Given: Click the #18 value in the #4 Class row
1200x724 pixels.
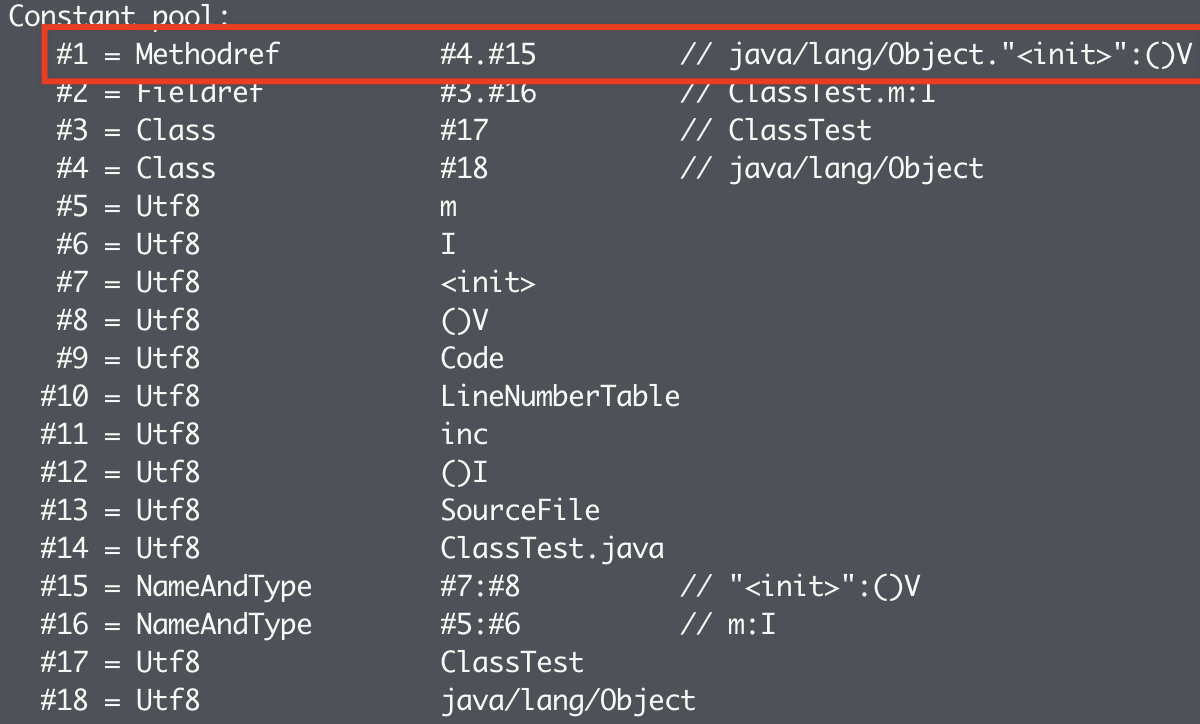Looking at the screenshot, I should pos(464,168).
